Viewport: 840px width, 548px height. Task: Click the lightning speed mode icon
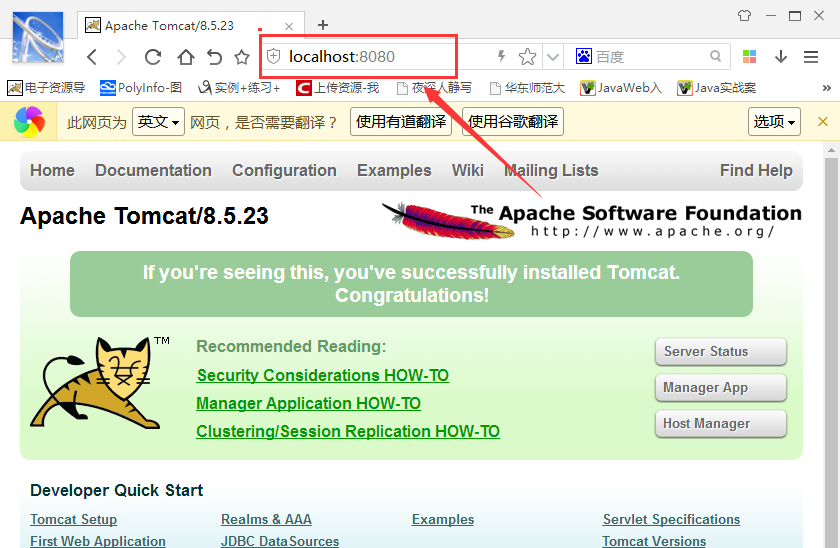click(x=501, y=56)
